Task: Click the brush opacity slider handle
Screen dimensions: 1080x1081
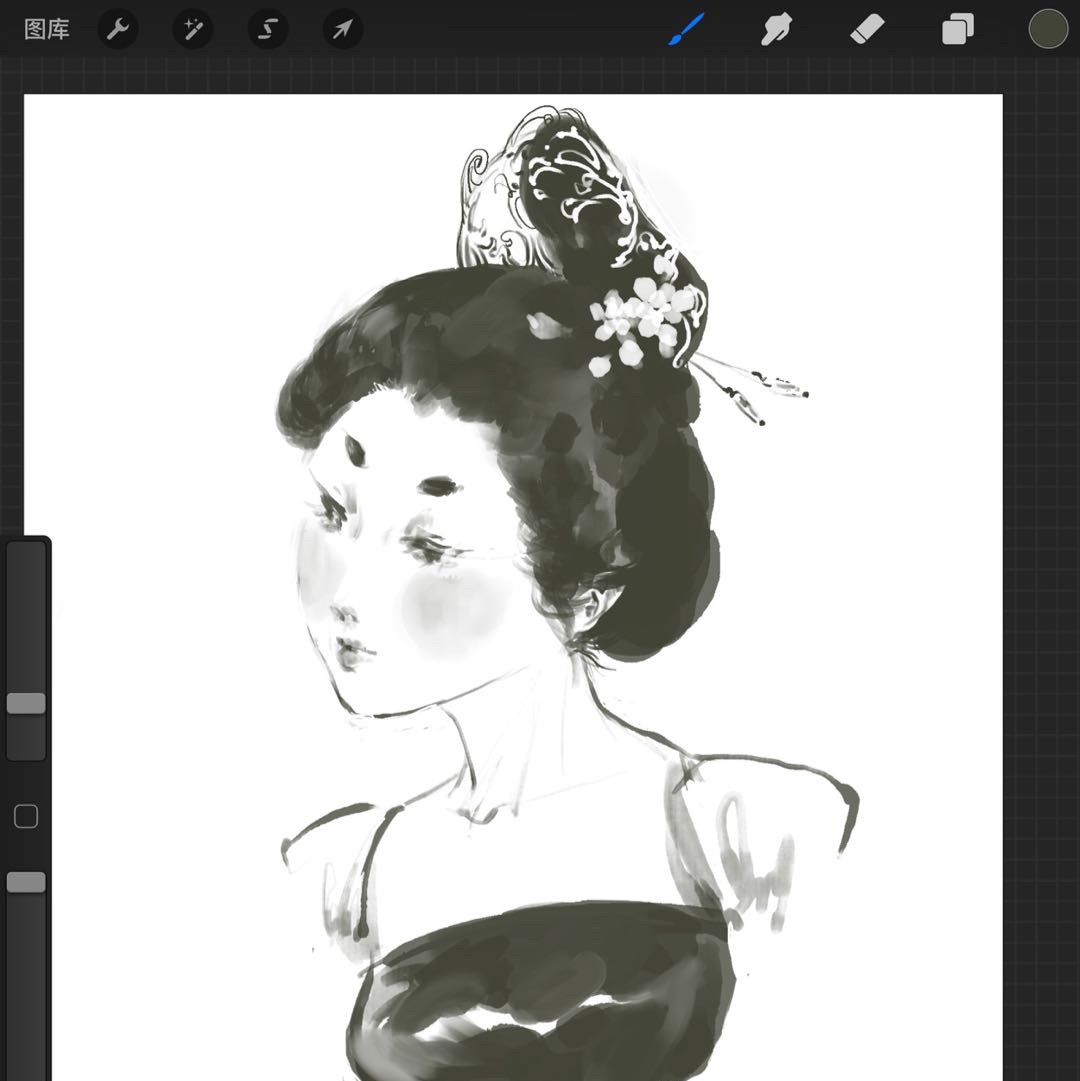Action: pyautogui.click(x=26, y=882)
